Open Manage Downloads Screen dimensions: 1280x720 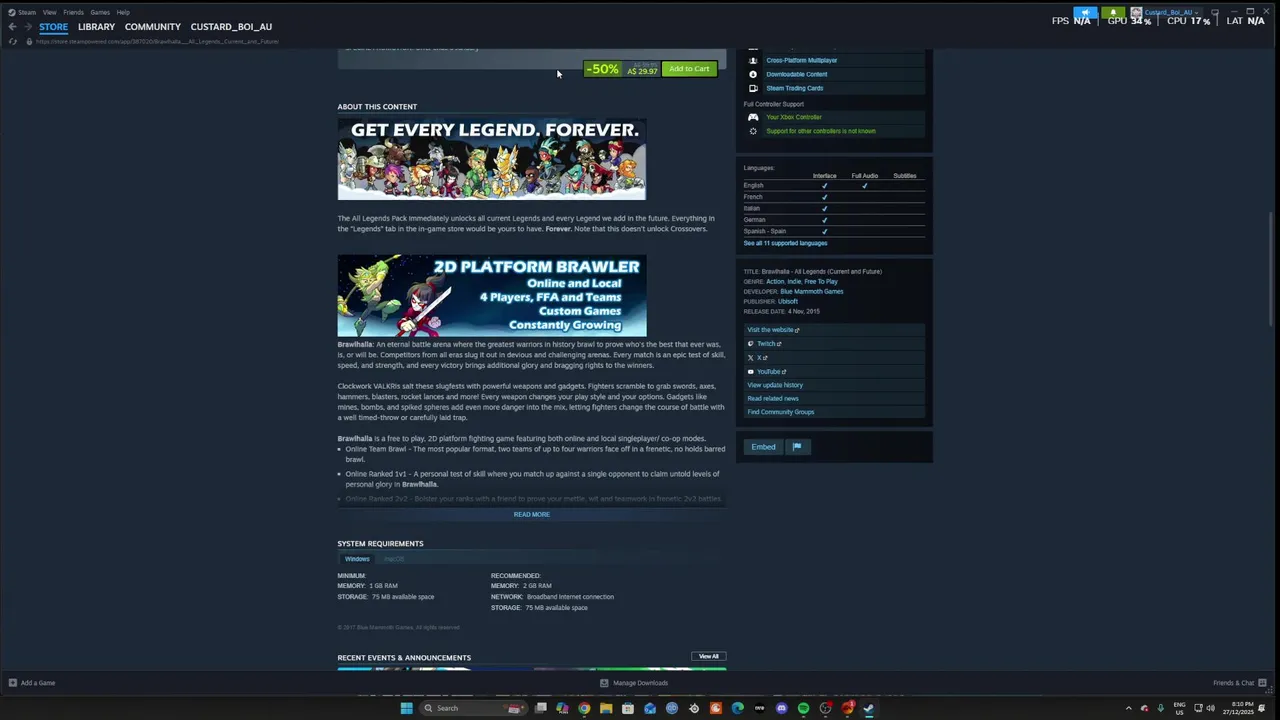click(634, 683)
